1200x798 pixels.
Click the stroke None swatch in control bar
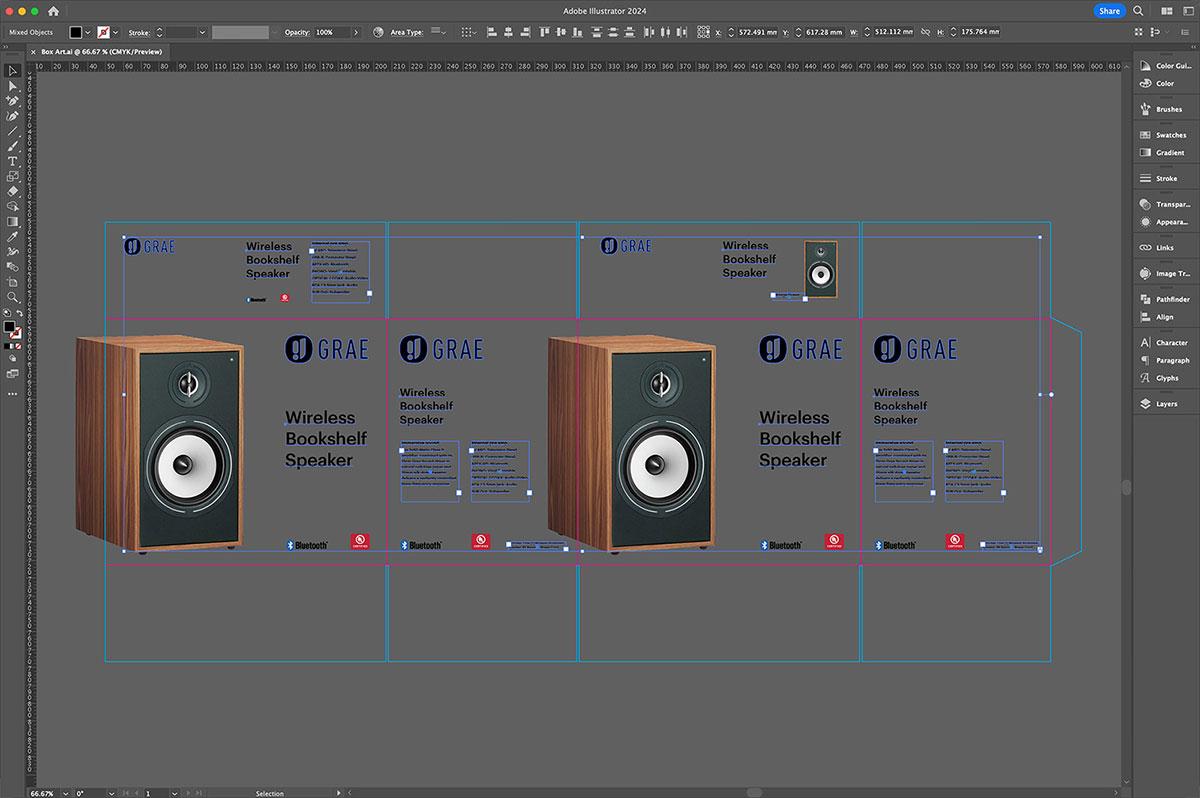(x=104, y=32)
